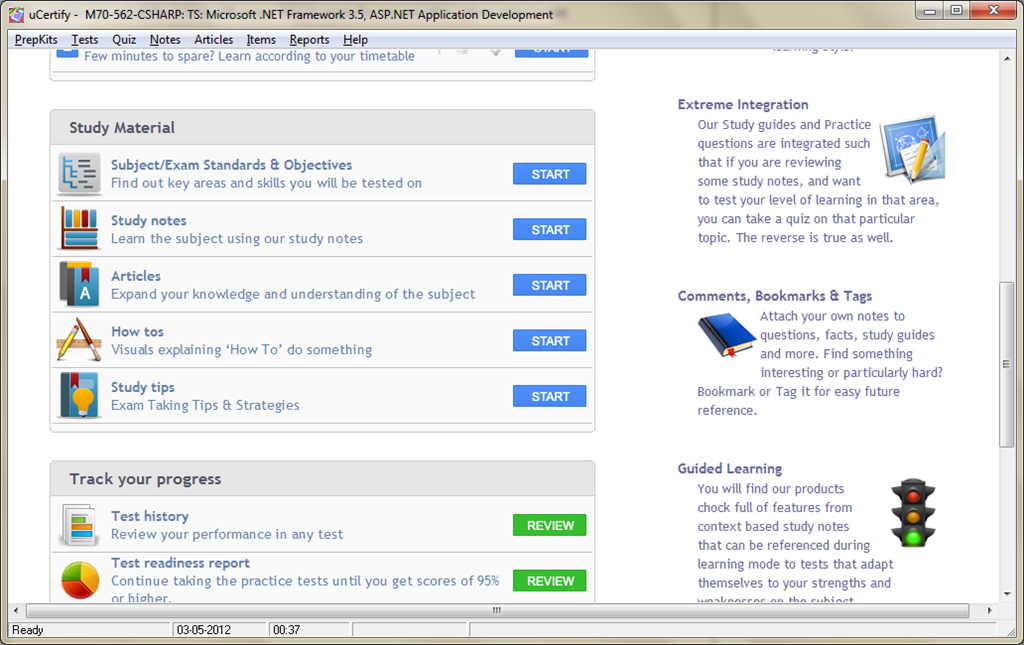
Task: Open the Notes menu
Action: (165, 40)
